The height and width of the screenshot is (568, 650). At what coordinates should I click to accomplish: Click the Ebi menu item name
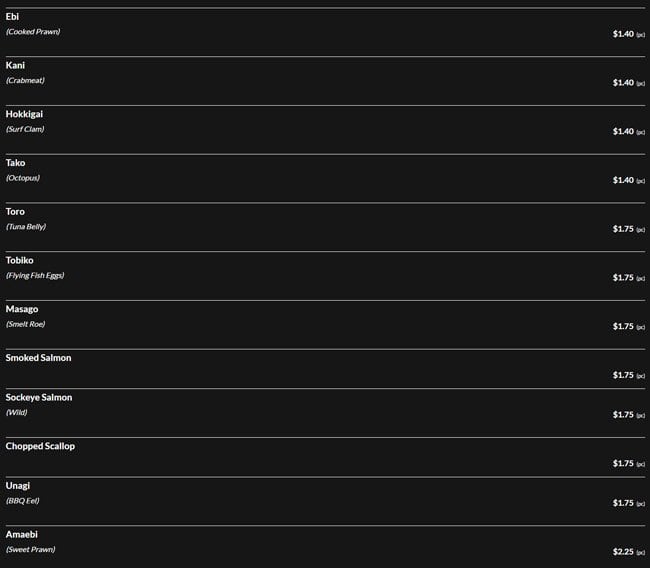[12, 17]
